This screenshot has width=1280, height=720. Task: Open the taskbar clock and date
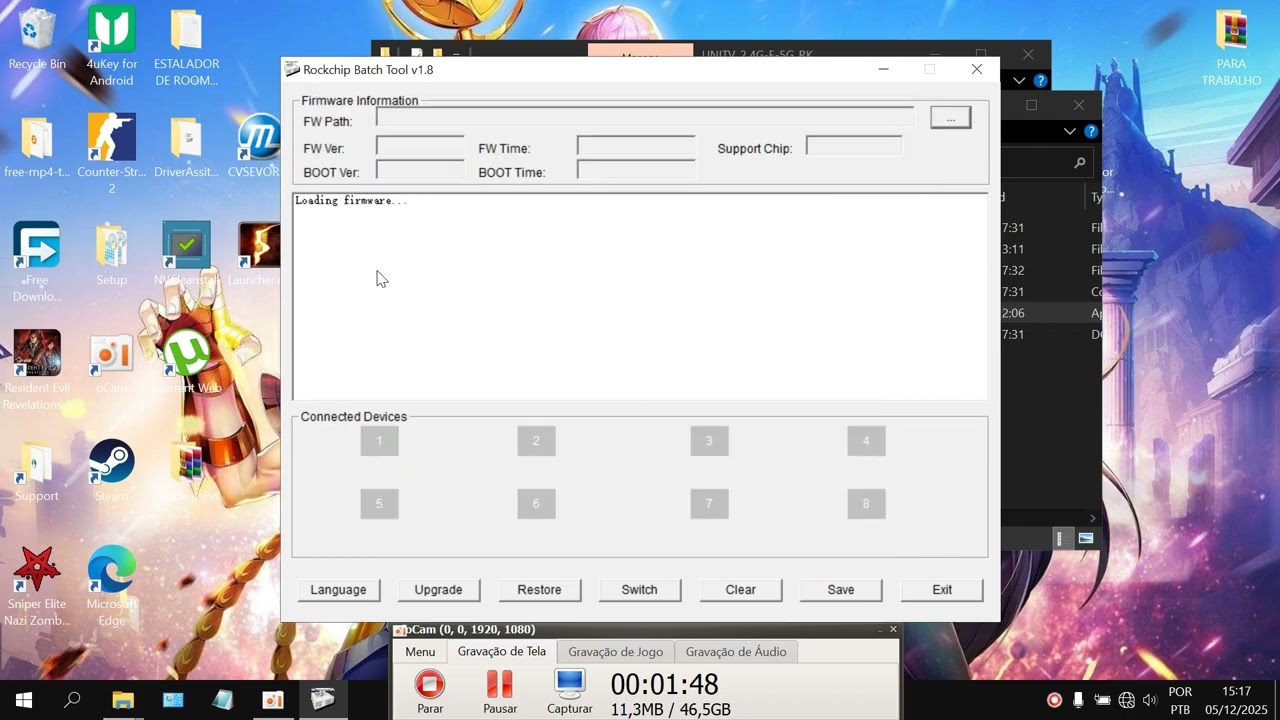1237,700
